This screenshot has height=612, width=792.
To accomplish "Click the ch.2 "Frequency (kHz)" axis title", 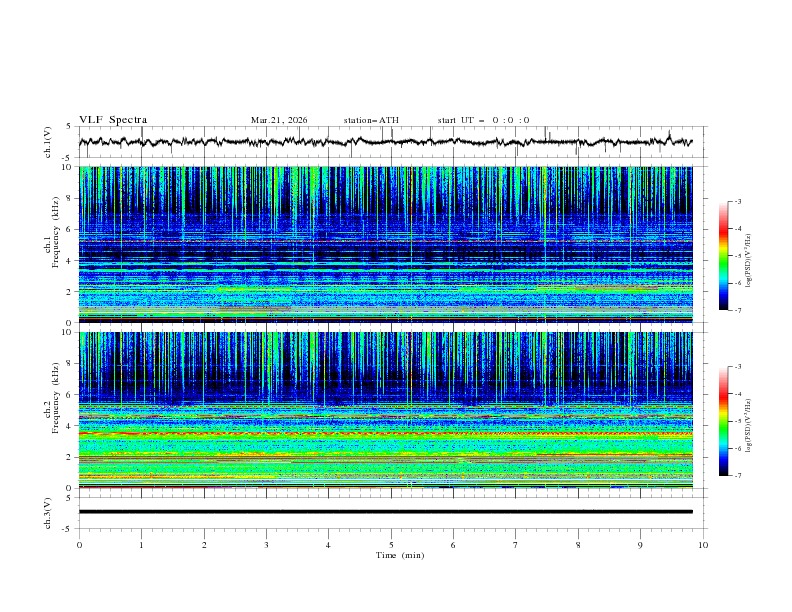I will tap(56, 398).
